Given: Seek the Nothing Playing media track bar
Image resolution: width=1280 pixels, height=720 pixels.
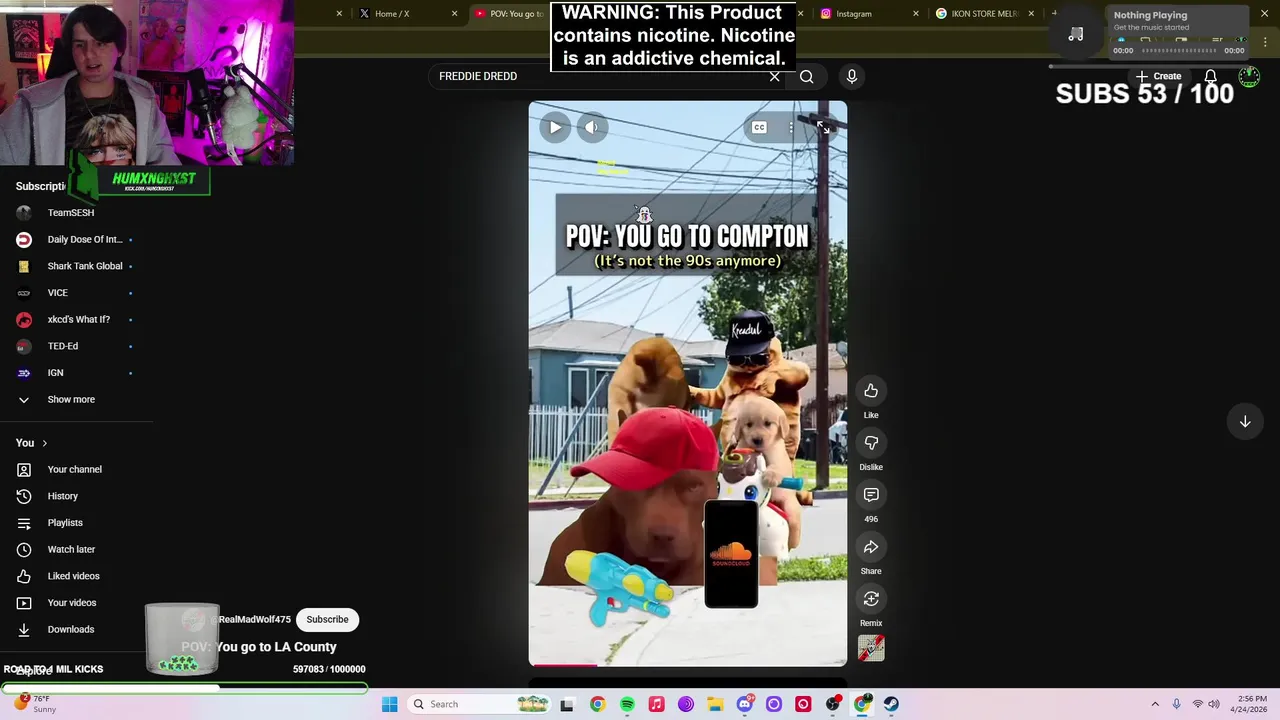Looking at the screenshot, I should point(1179,50).
